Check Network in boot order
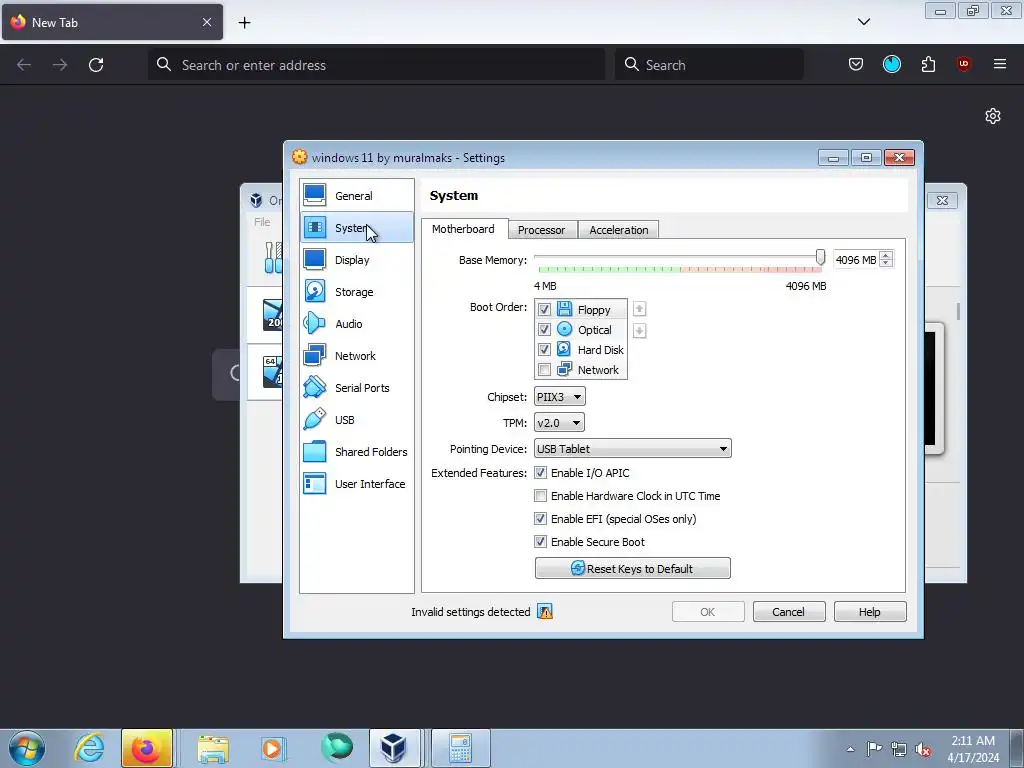This screenshot has height=768, width=1024. tap(544, 370)
